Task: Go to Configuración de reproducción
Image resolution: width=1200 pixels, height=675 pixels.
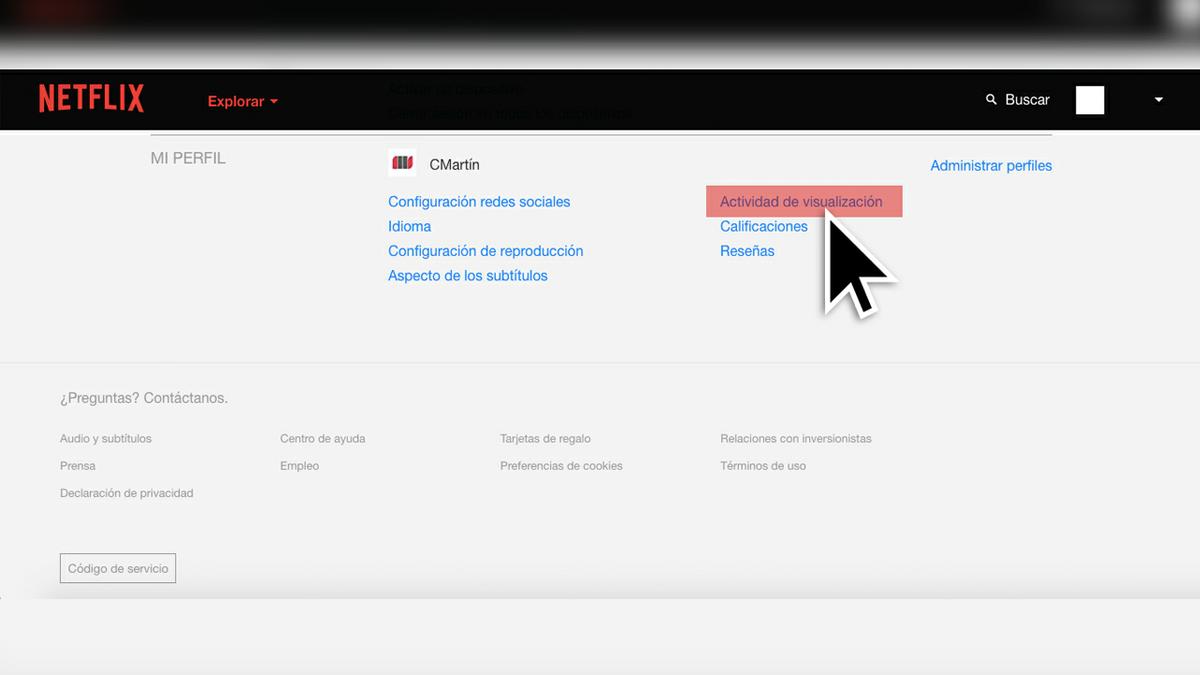Action: [x=485, y=251]
